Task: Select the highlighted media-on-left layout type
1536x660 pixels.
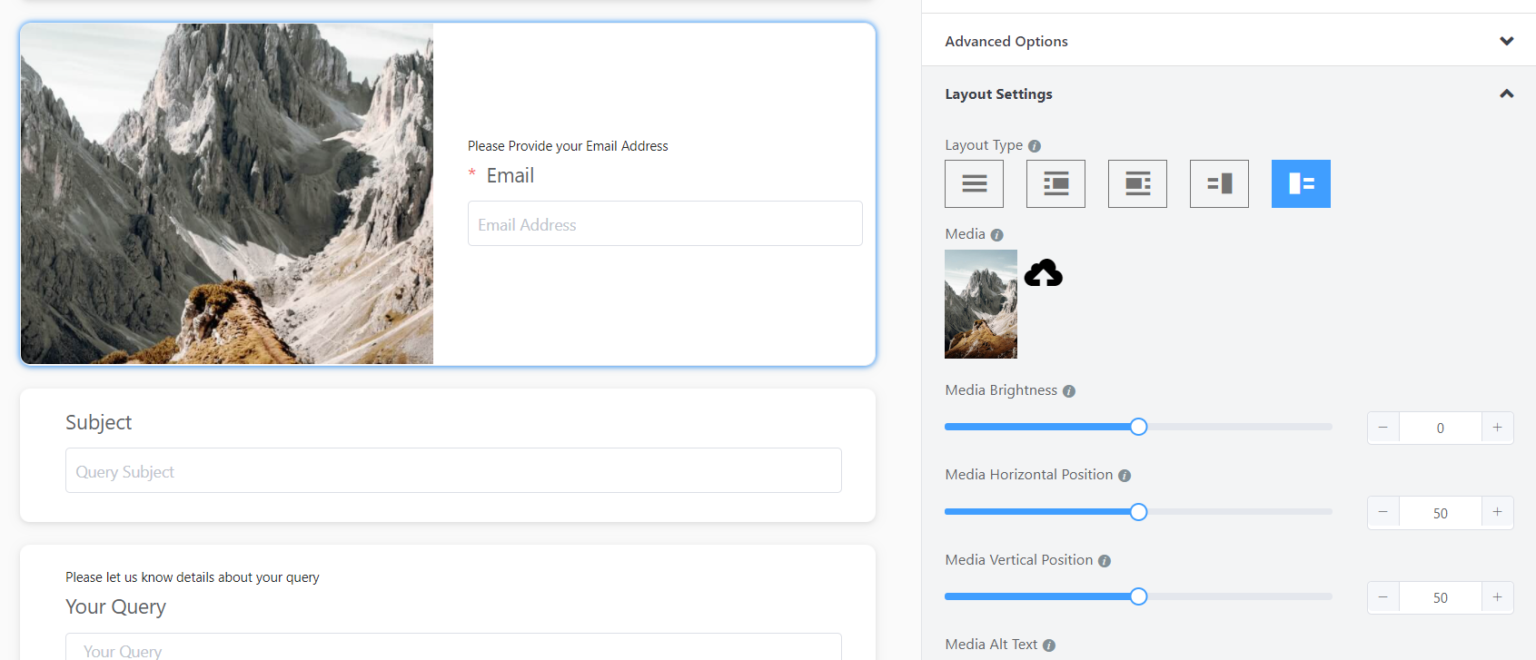Action: click(1301, 183)
